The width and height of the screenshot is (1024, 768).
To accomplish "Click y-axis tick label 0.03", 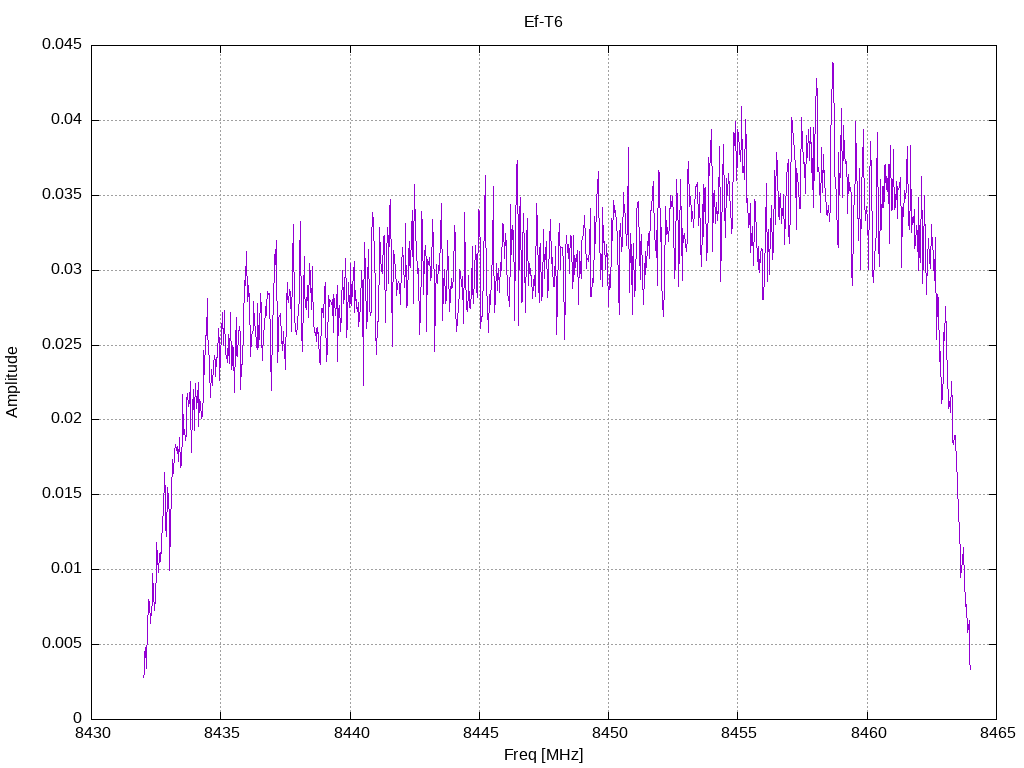I will 67,269.
